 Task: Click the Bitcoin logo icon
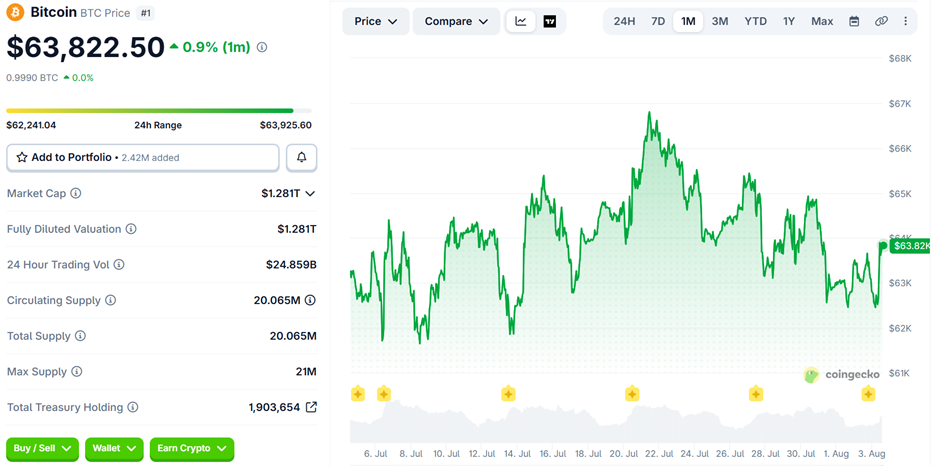point(16,11)
